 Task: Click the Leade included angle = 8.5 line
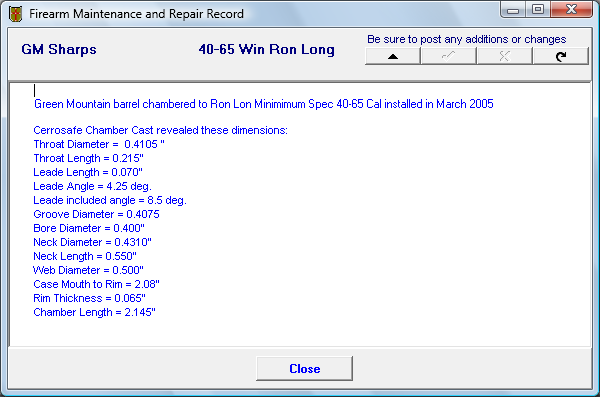(x=110, y=200)
